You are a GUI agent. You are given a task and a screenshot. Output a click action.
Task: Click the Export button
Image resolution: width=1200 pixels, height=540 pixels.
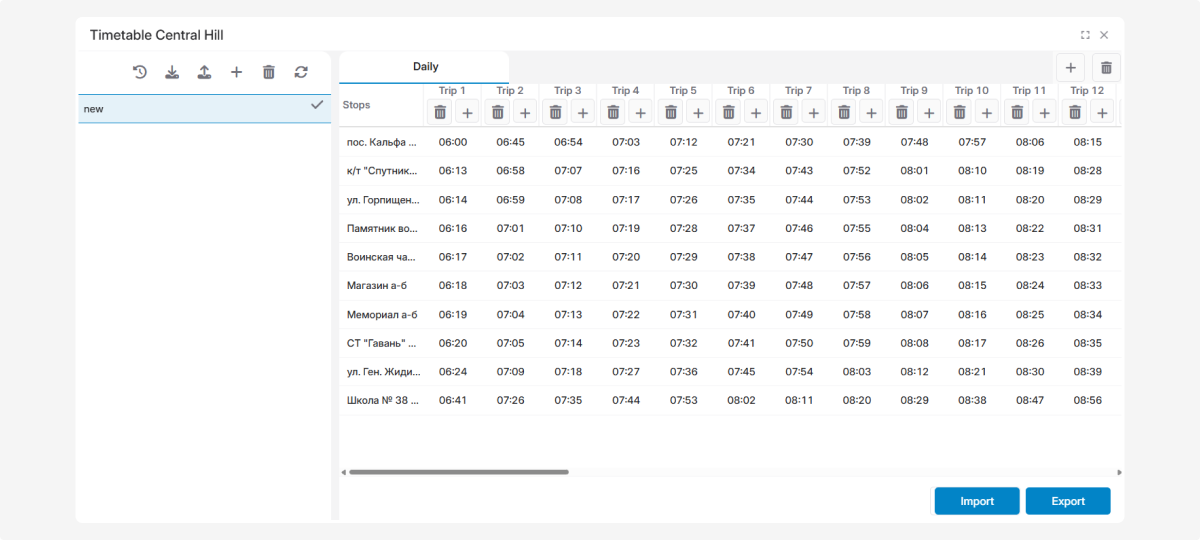tap(1068, 501)
